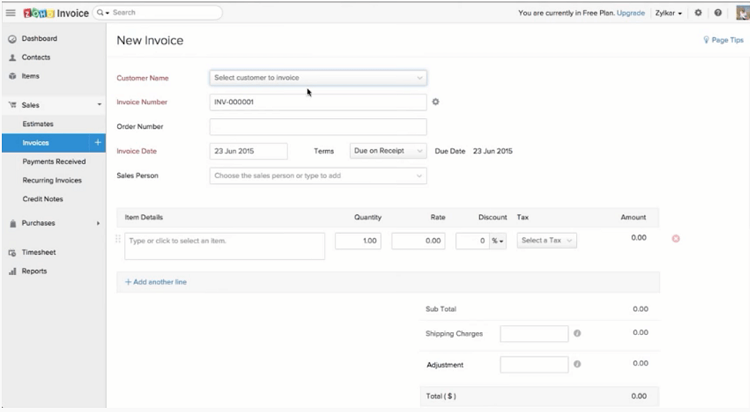Click the Order Number input field
This screenshot has height=412, width=750.
(318, 126)
